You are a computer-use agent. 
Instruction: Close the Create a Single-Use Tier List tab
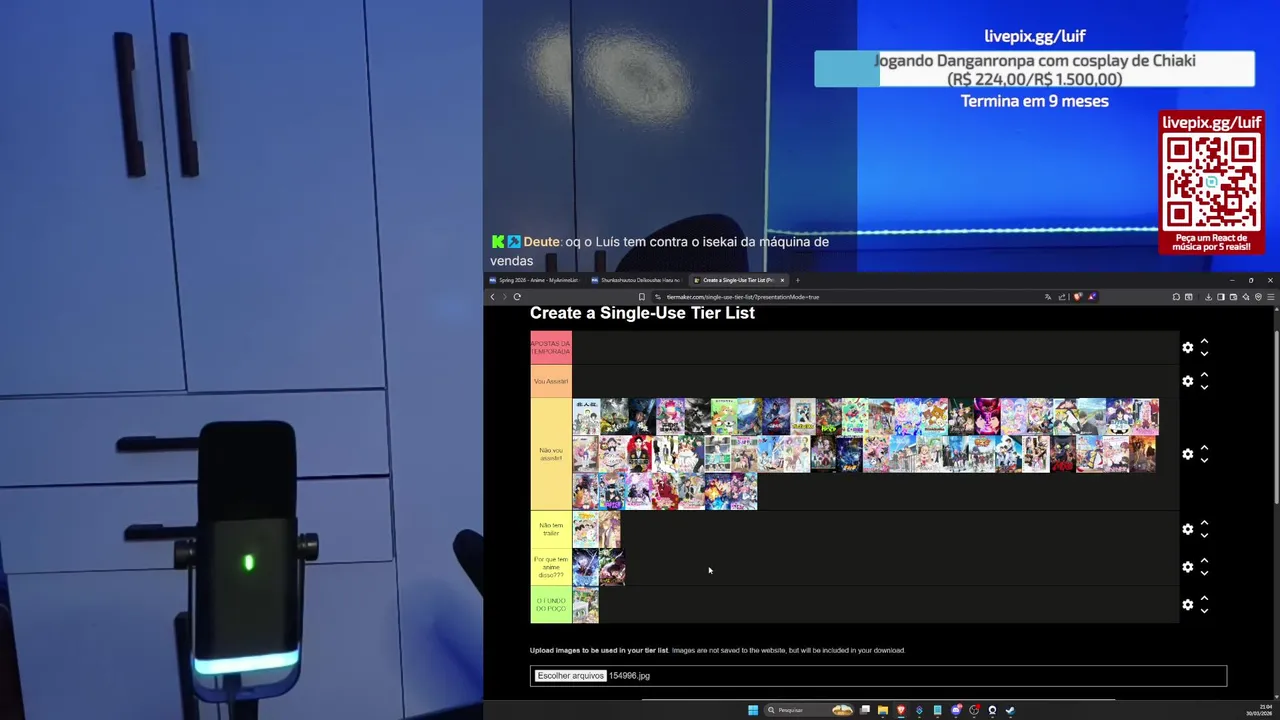tap(783, 280)
